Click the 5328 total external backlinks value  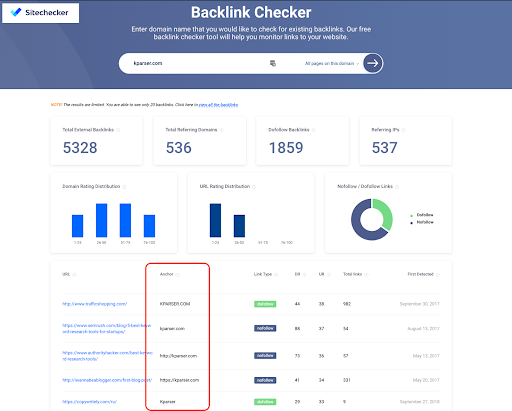tap(80, 148)
